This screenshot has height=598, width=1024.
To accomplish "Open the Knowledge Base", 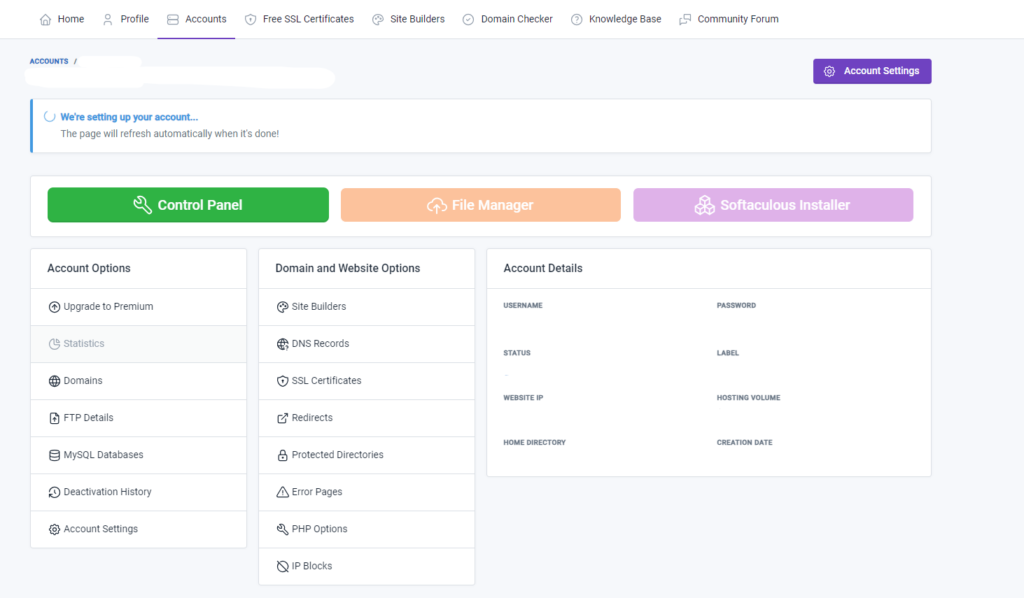I will click(616, 19).
